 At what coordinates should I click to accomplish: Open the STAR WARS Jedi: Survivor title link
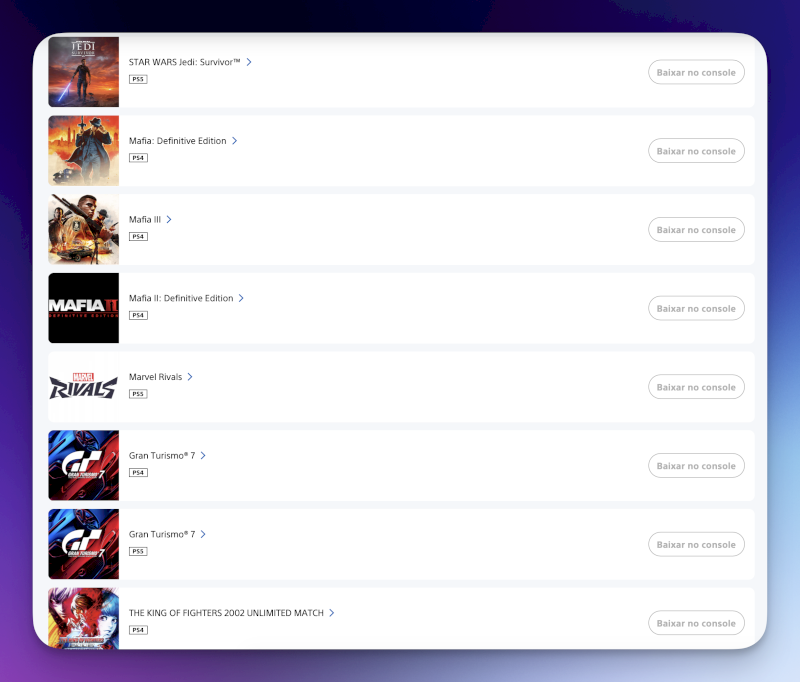point(184,62)
